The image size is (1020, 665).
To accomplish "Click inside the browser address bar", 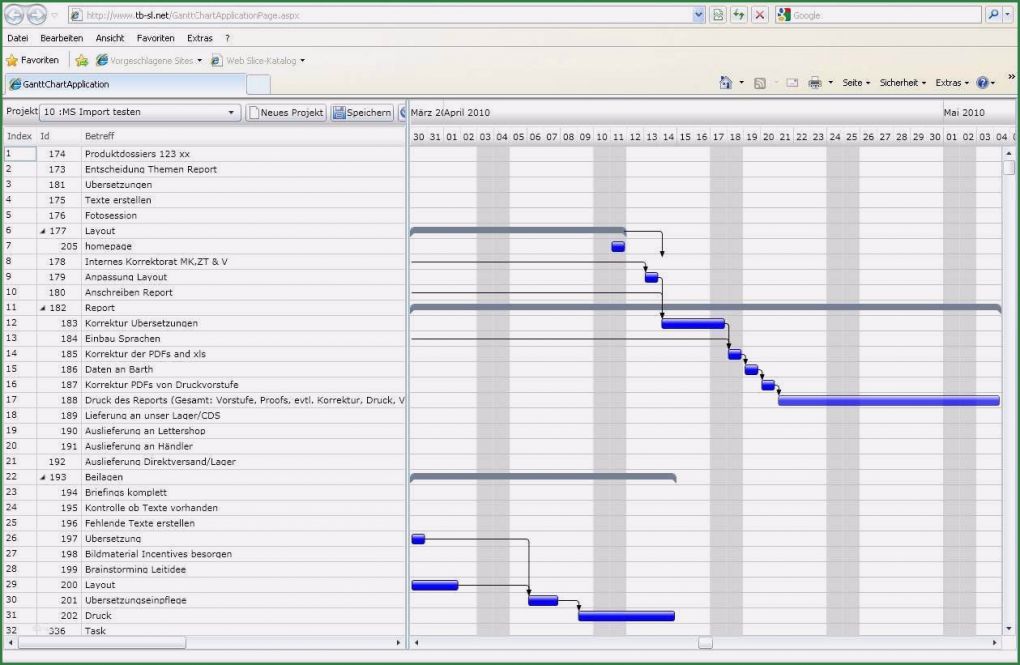I will [x=380, y=14].
